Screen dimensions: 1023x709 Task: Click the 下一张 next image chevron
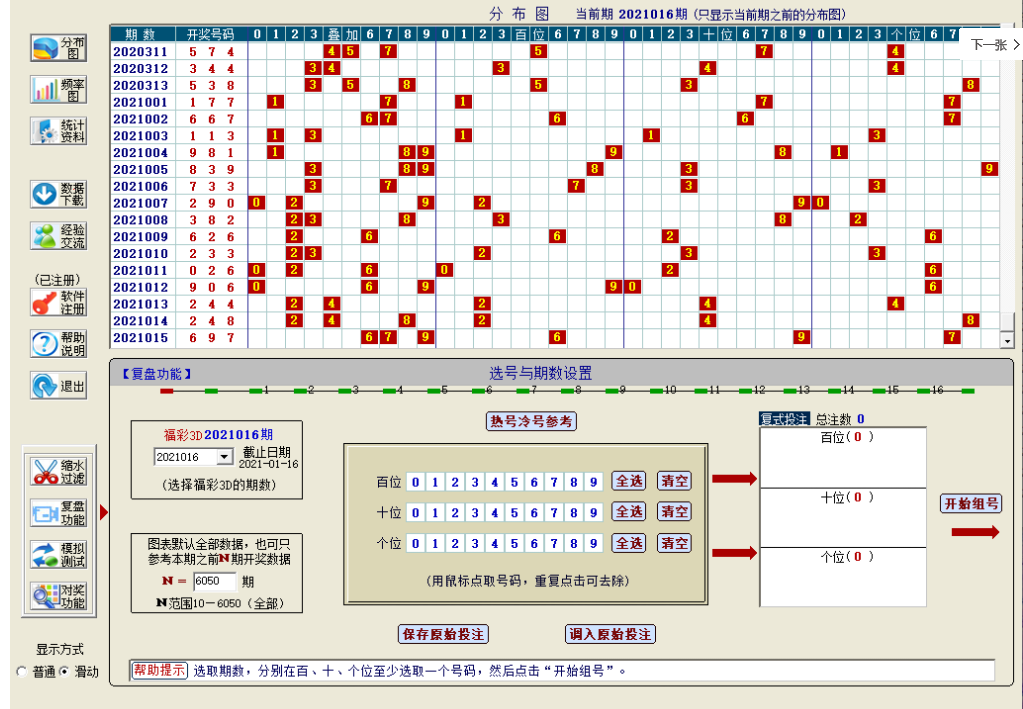pos(1015,44)
